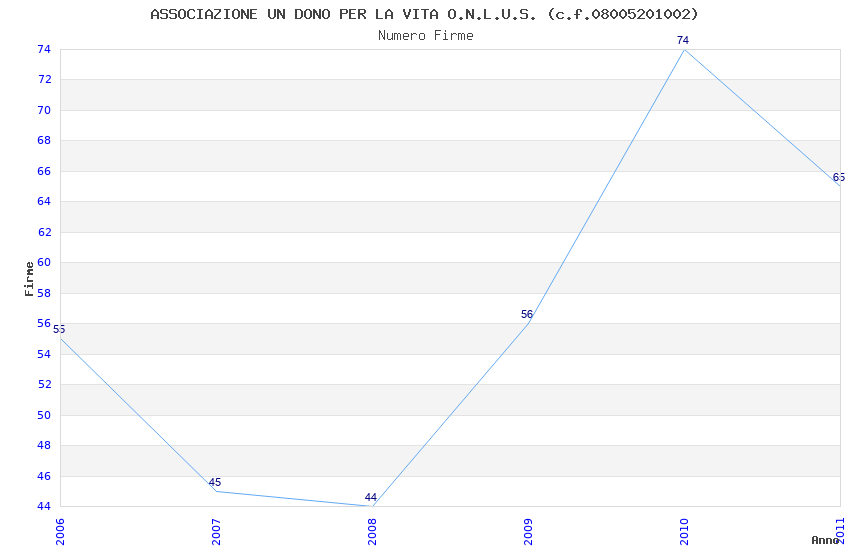
Task: Click the y-axis tick 58
Action: tap(44, 293)
